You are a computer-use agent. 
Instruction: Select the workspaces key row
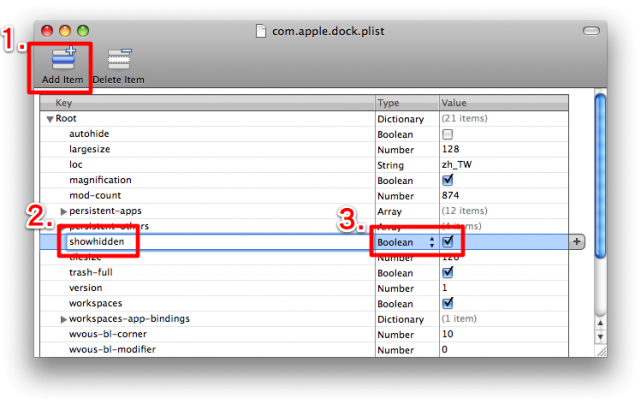[x=207, y=303]
